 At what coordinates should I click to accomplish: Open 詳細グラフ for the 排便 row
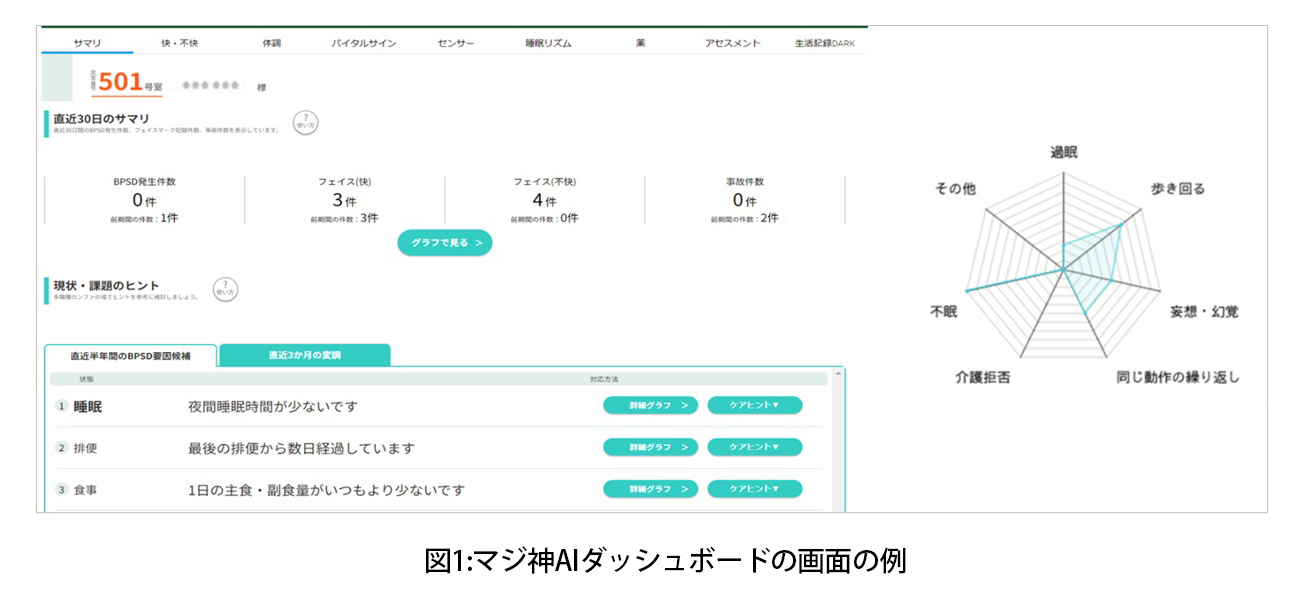pos(649,447)
